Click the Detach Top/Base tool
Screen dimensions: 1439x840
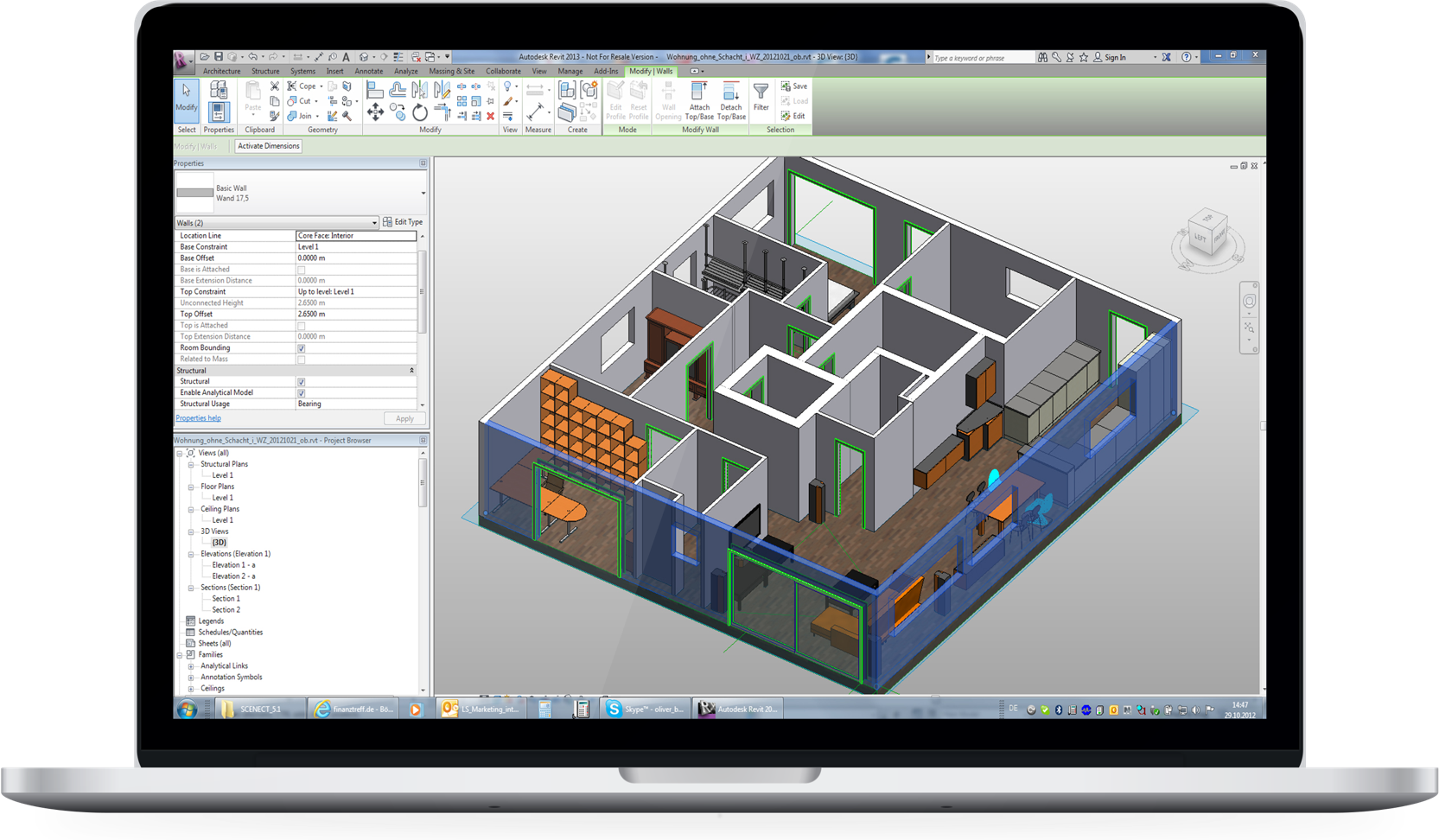[x=731, y=100]
